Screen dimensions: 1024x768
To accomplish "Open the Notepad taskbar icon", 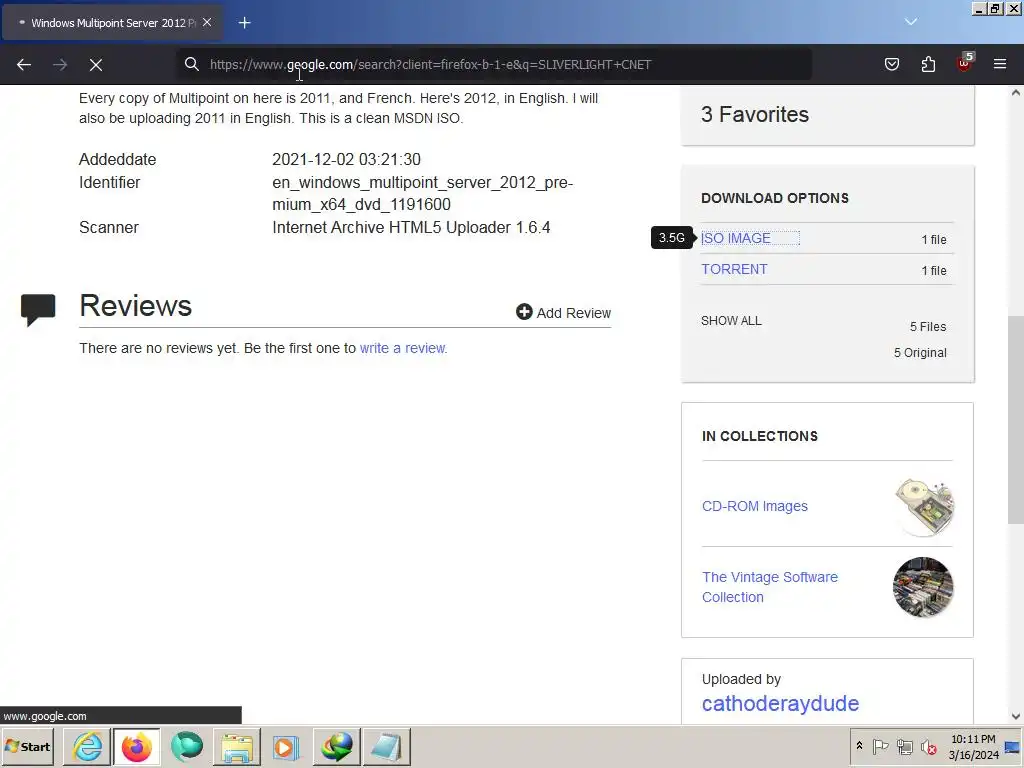I will [x=386, y=746].
